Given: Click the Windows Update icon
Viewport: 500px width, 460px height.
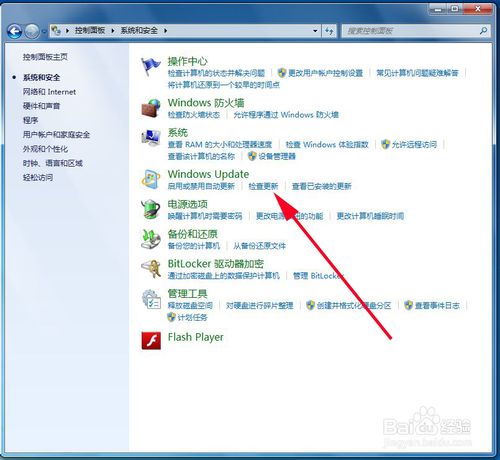Looking at the screenshot, I should coord(151,179).
